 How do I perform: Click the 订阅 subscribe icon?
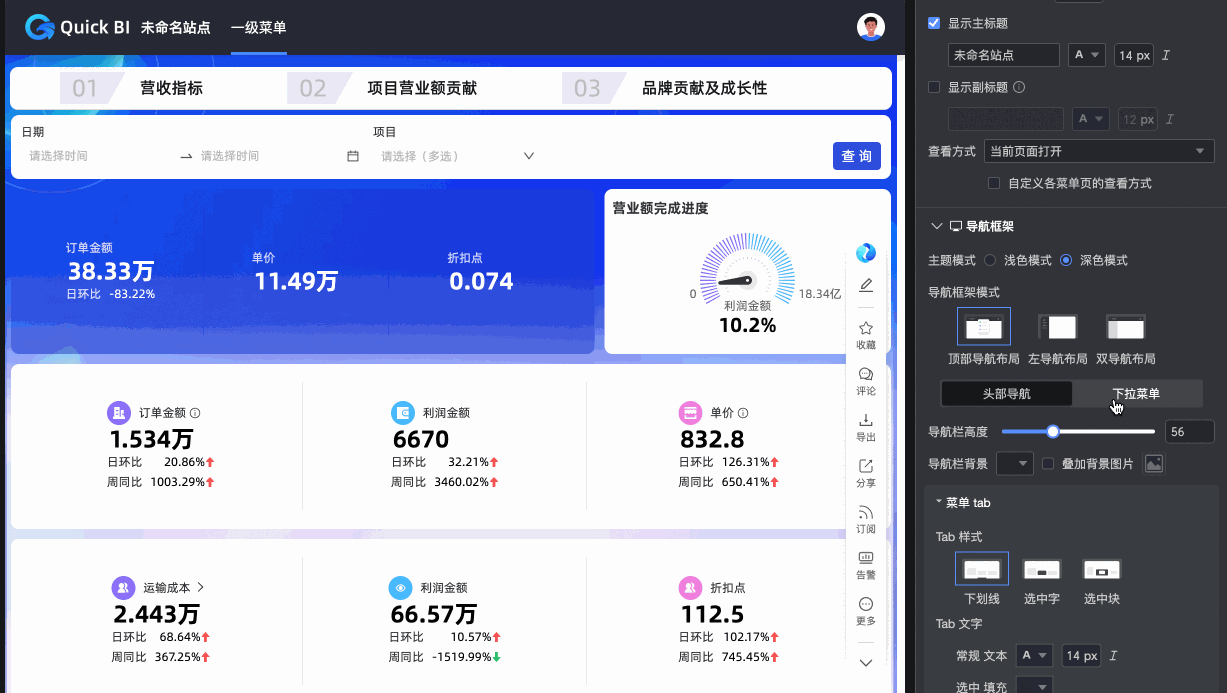pyautogui.click(x=866, y=512)
